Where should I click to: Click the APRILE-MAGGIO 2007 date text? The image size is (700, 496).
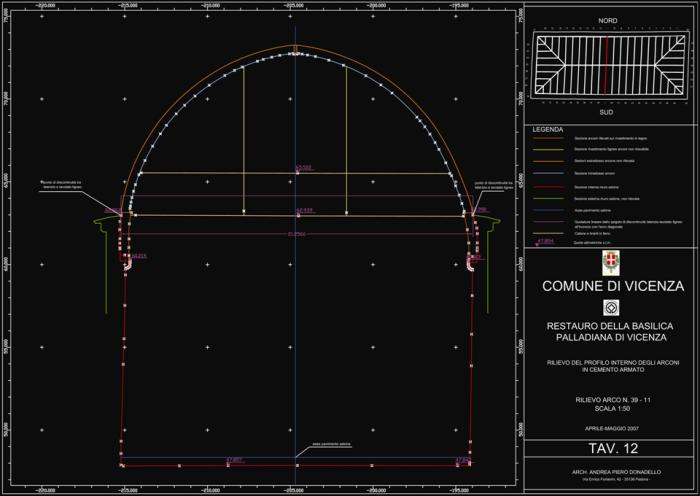point(608,428)
